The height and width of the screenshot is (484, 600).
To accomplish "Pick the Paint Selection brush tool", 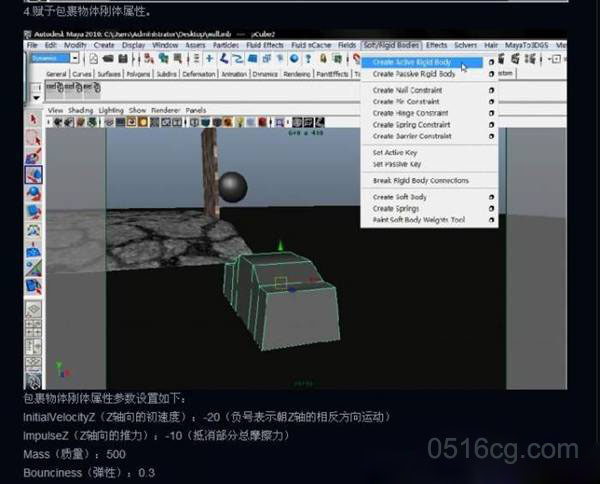I will 34,156.
